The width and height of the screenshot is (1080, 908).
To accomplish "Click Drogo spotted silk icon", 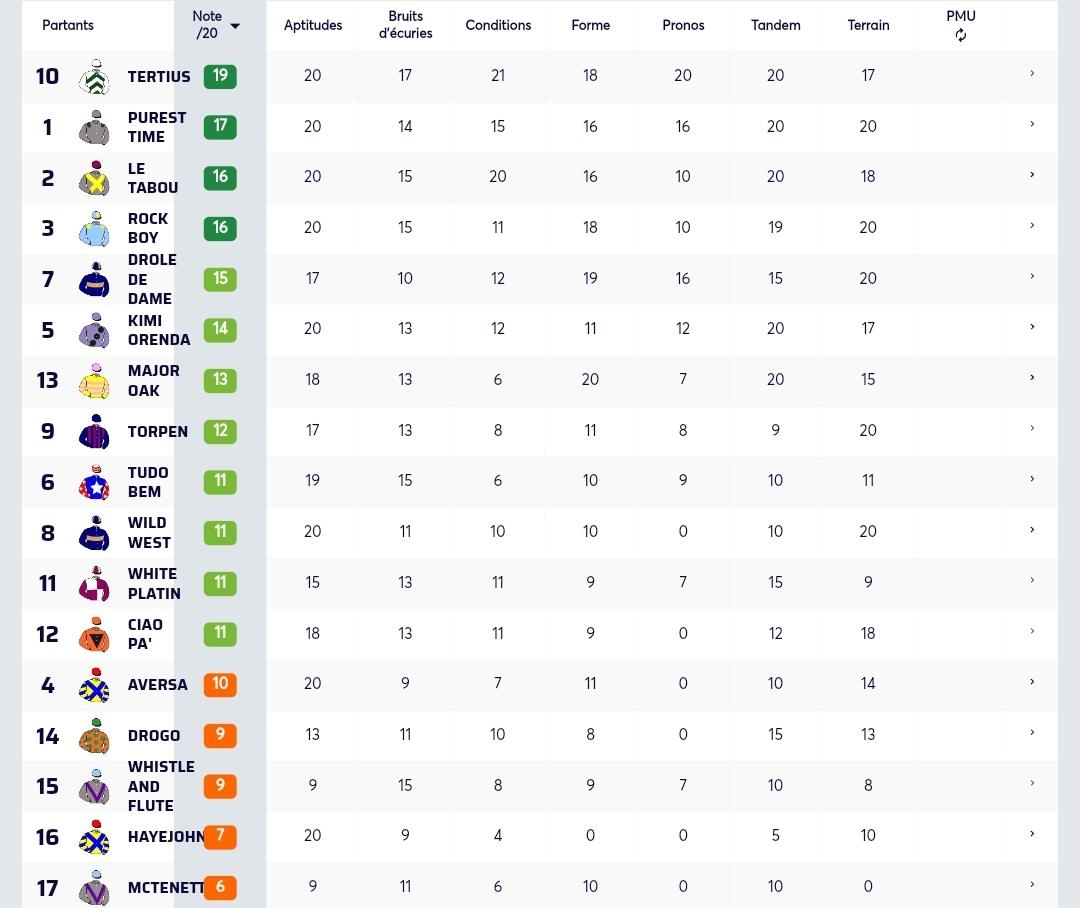I will (95, 736).
